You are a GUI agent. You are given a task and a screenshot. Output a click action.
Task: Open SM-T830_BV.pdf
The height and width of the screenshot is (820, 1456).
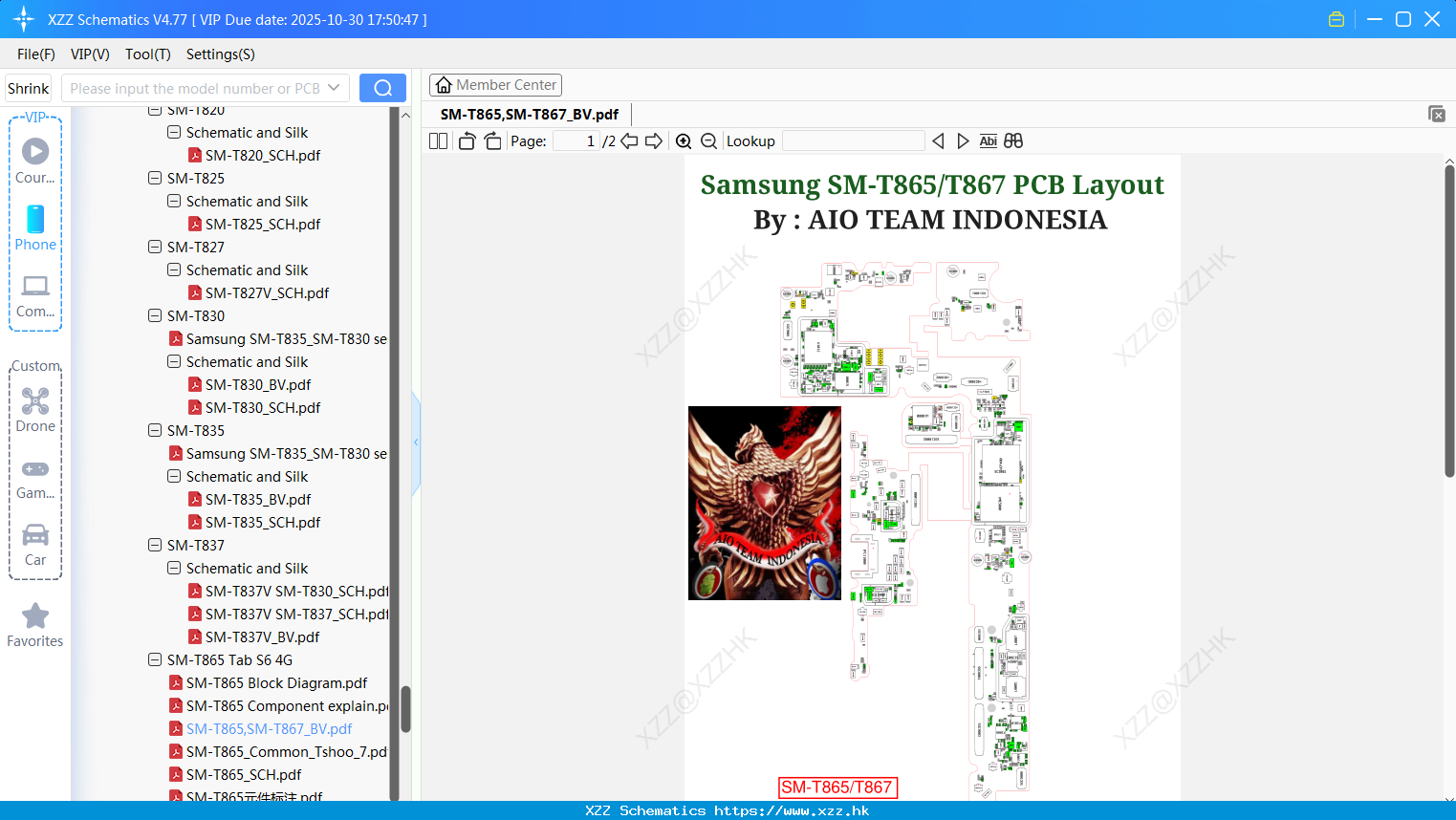click(258, 384)
